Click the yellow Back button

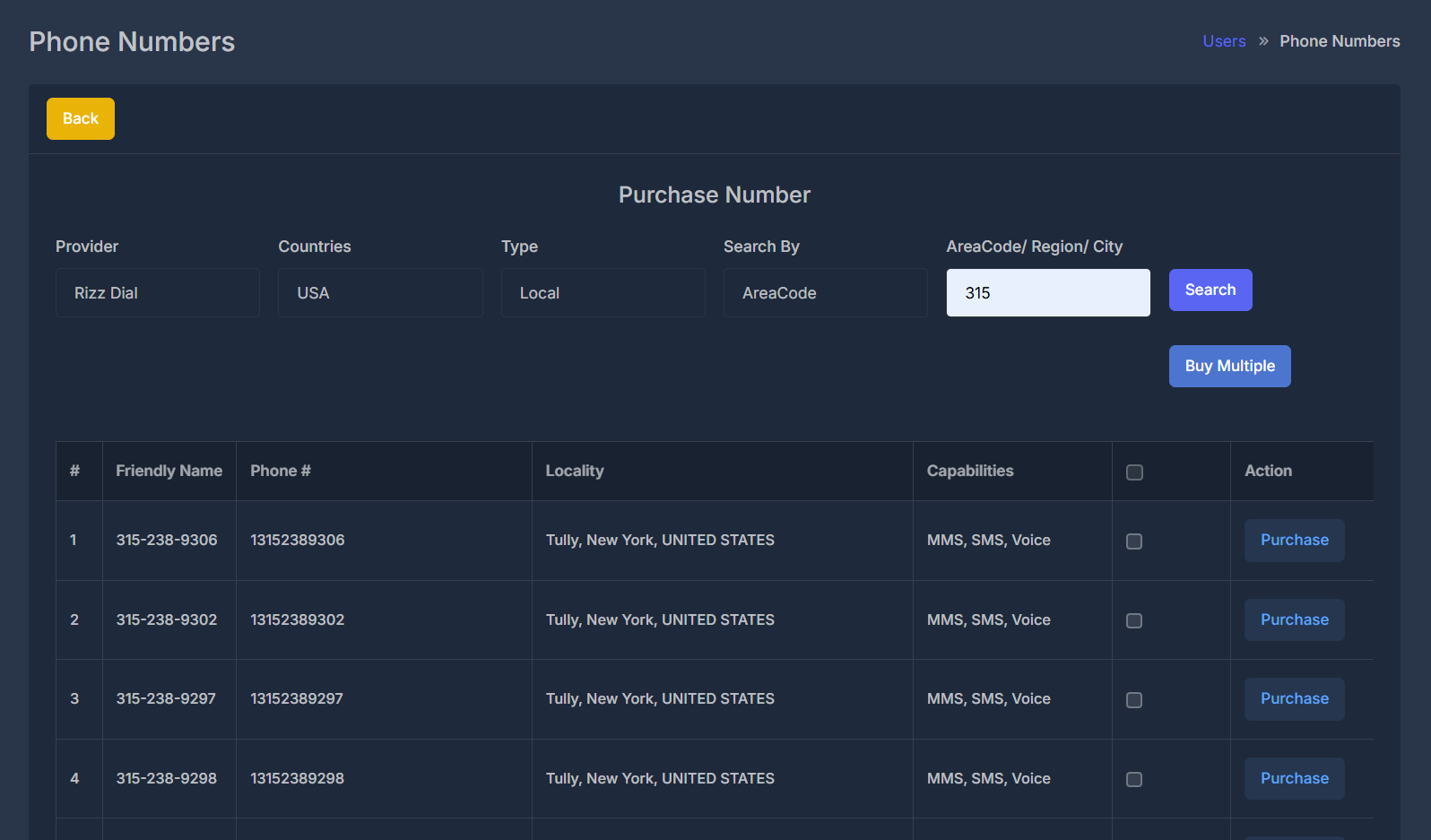81,118
